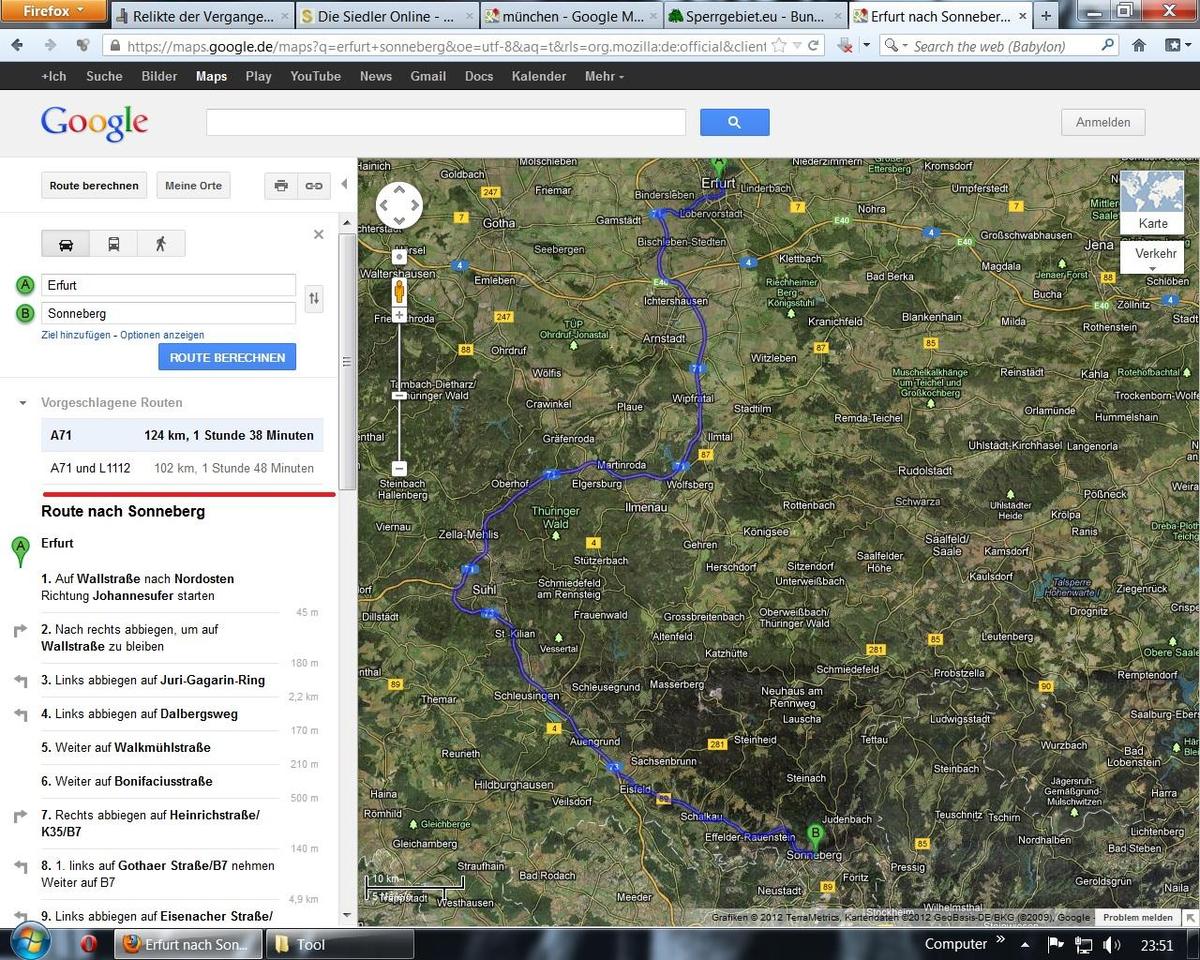Screen dimensions: 1200x960
Task: Switch to Sperrgebiet.eu tab
Action: pos(756,16)
